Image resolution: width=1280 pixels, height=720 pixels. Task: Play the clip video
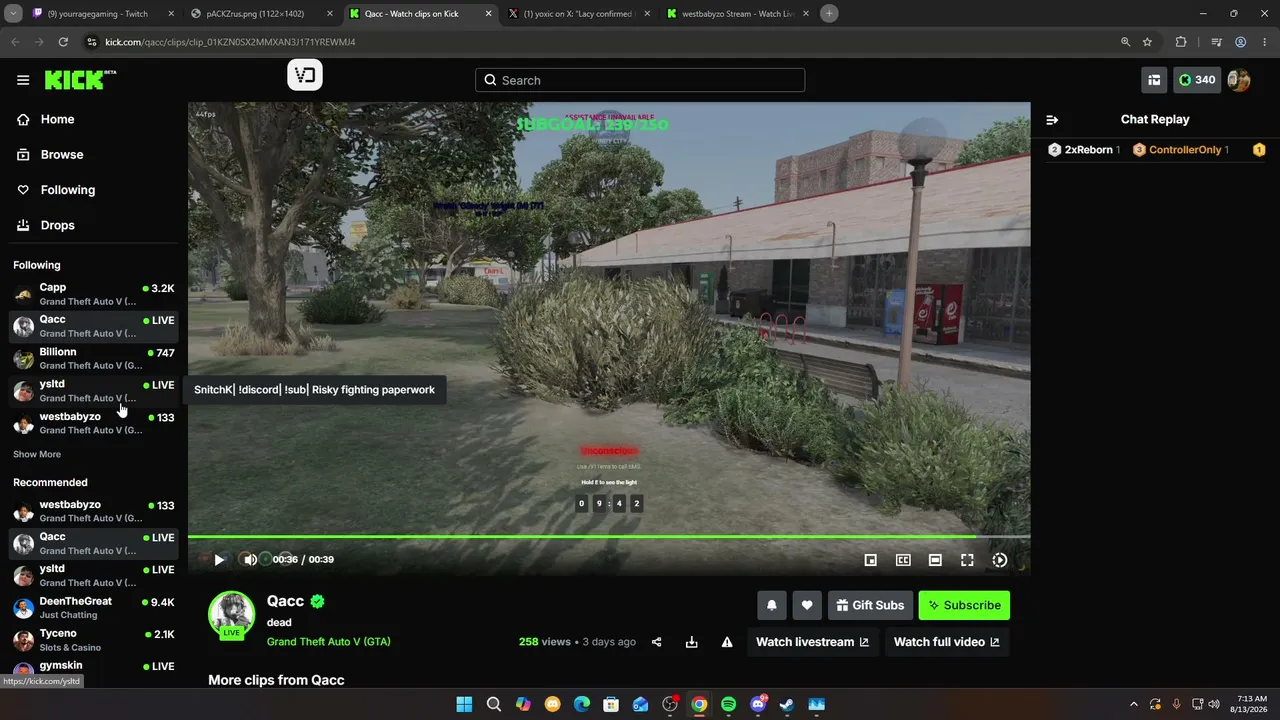pyautogui.click(x=219, y=560)
